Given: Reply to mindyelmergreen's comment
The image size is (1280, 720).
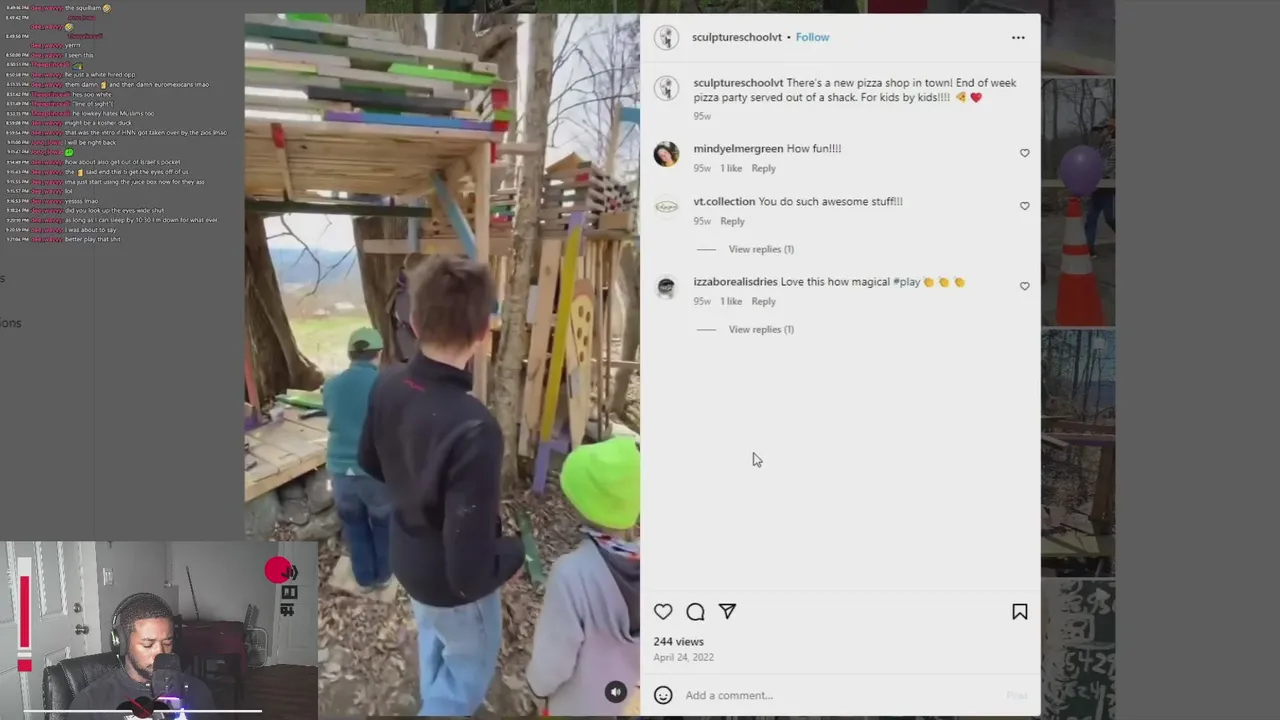Looking at the screenshot, I should pyautogui.click(x=763, y=168).
